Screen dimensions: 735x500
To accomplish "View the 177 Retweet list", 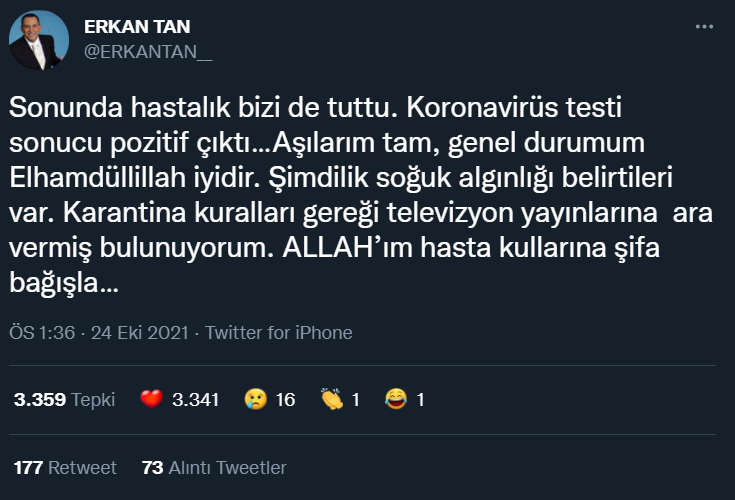I will click(x=65, y=468).
